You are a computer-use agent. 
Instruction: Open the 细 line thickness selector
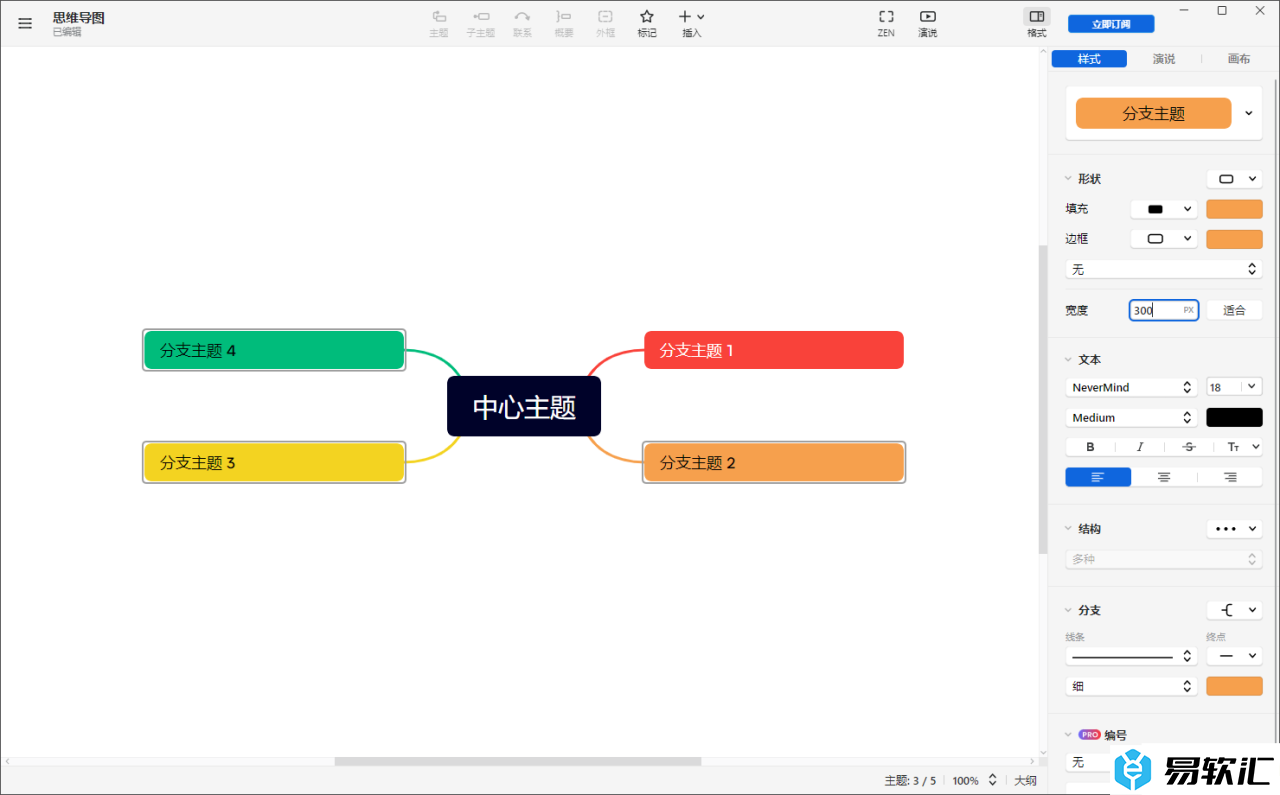click(1132, 686)
